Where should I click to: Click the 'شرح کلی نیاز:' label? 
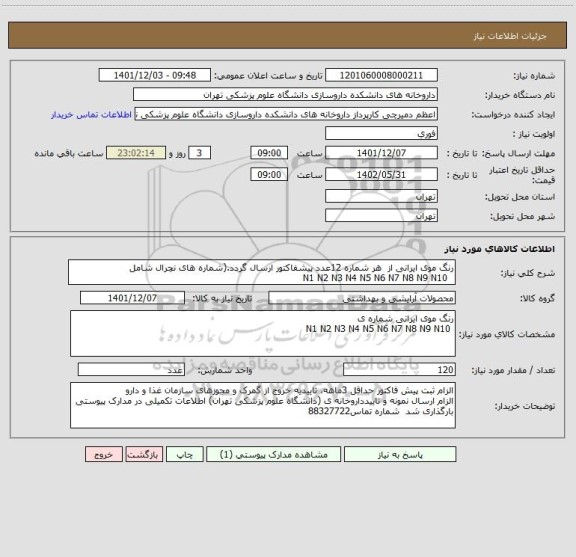coord(528,273)
